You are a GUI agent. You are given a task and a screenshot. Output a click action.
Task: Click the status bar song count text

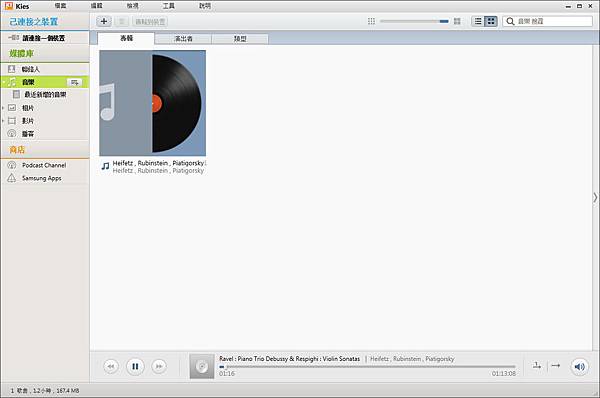pyautogui.click(x=45, y=391)
